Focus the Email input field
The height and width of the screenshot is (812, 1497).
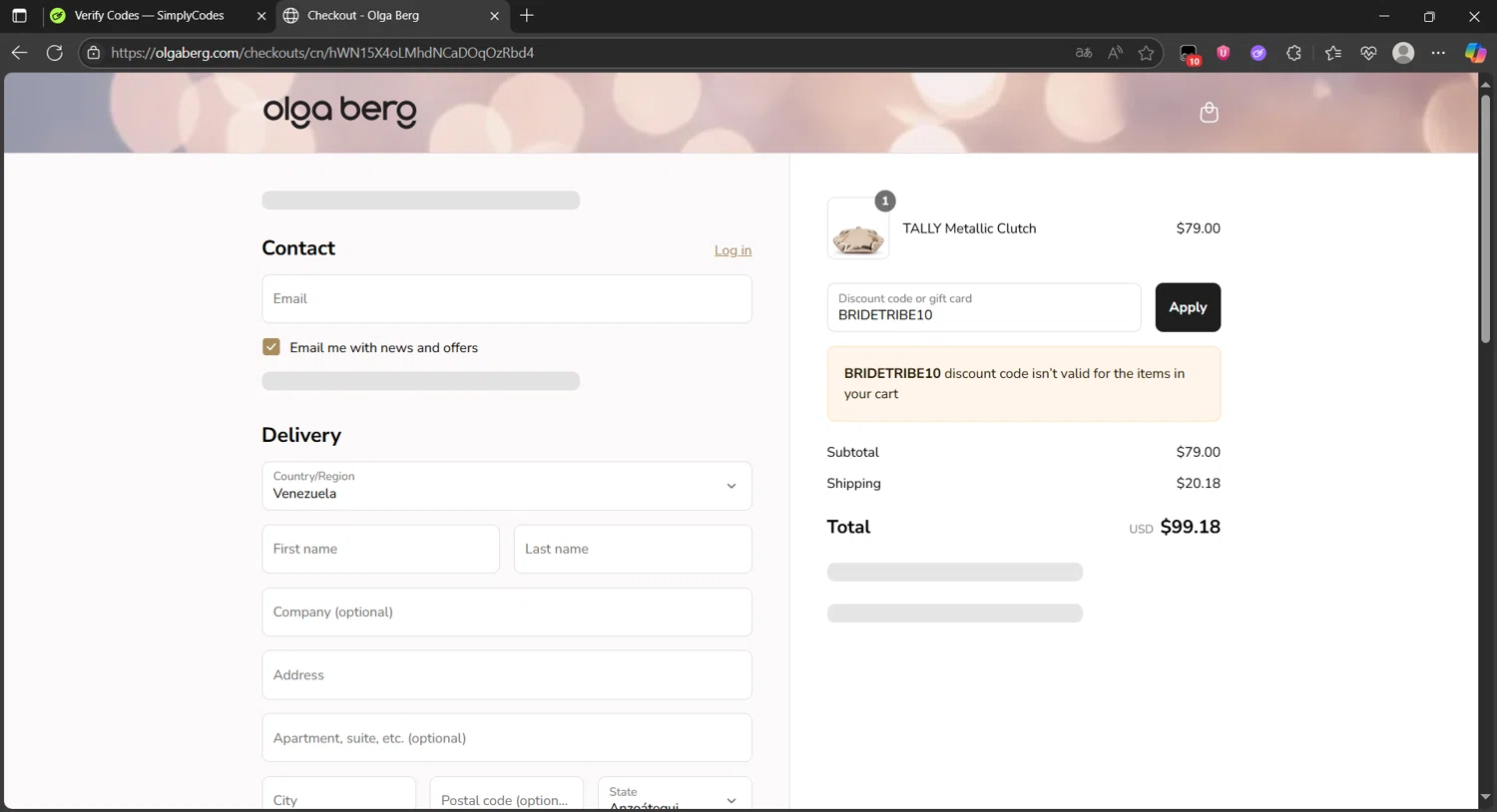click(x=507, y=298)
